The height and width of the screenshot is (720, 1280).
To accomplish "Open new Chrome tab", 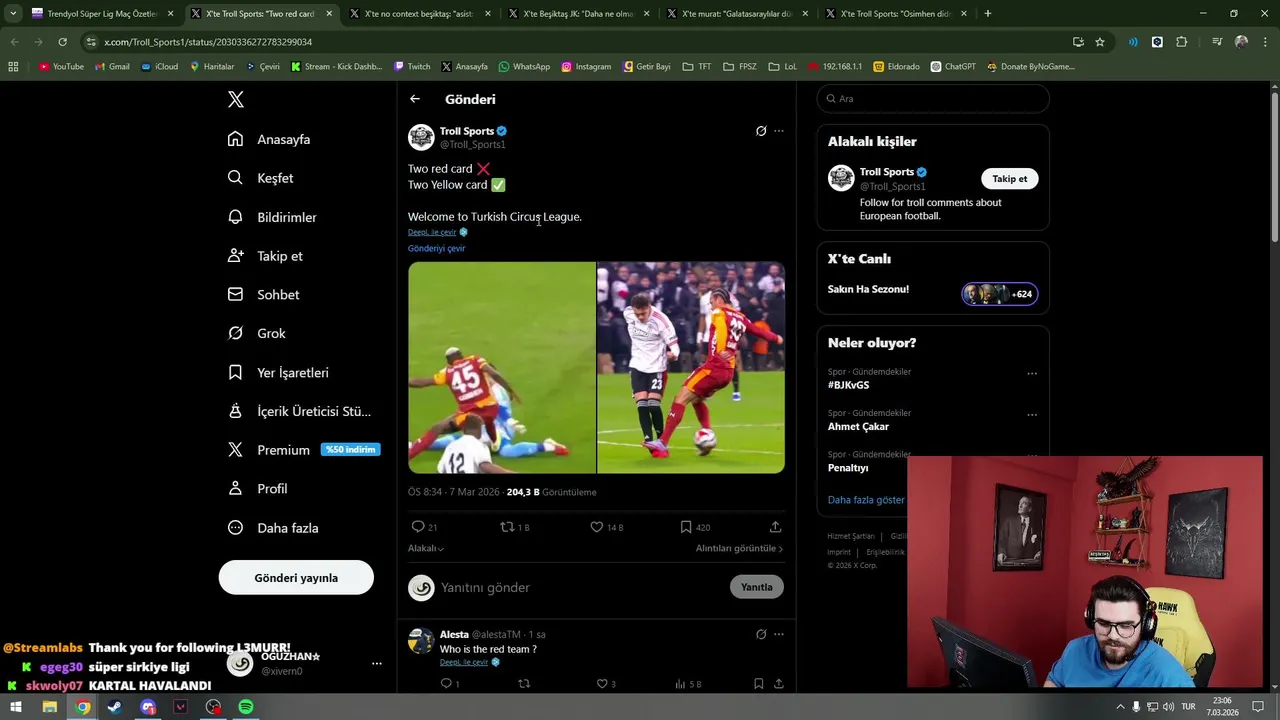I will (x=988, y=14).
